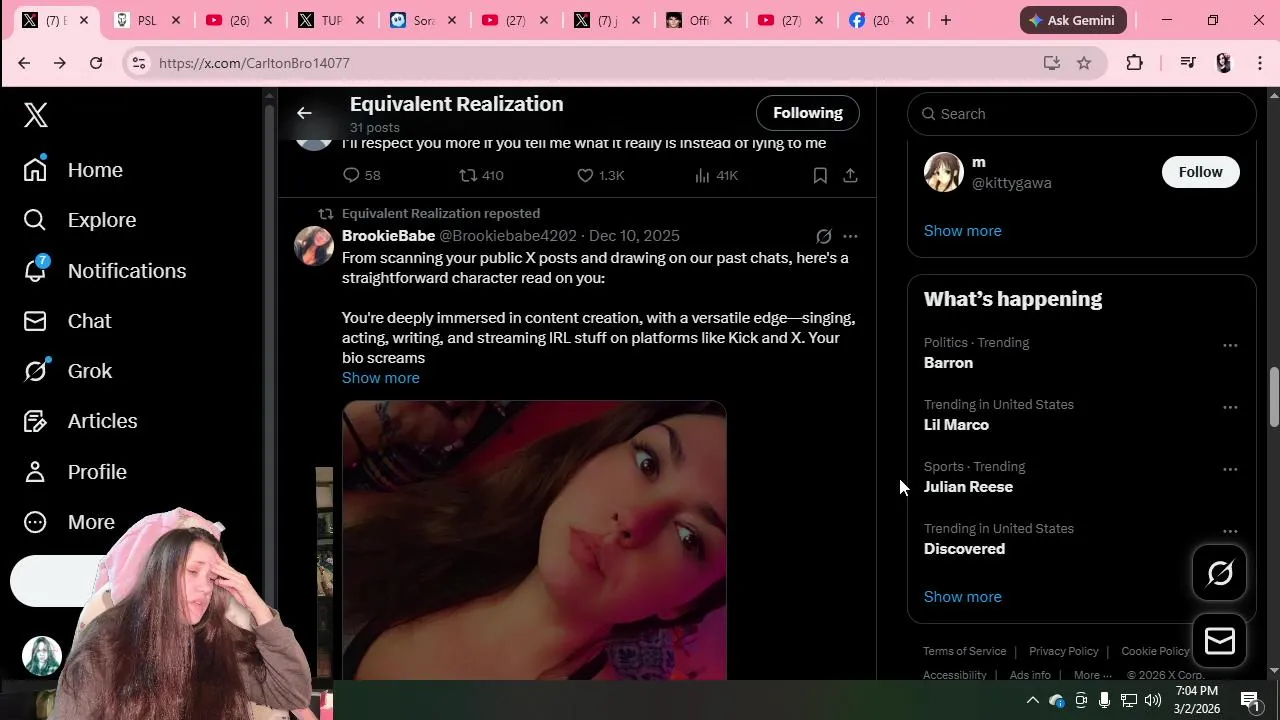Screen dimensions: 1280x720
Task: Click the Grok icon on BrookieBabe's post
Action: (x=823, y=237)
